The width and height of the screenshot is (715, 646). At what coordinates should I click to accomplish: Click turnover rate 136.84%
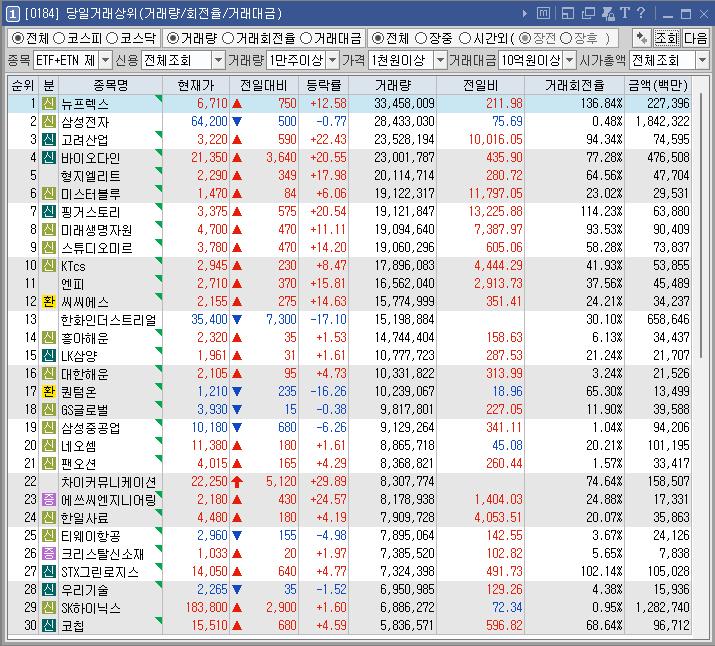pos(601,103)
